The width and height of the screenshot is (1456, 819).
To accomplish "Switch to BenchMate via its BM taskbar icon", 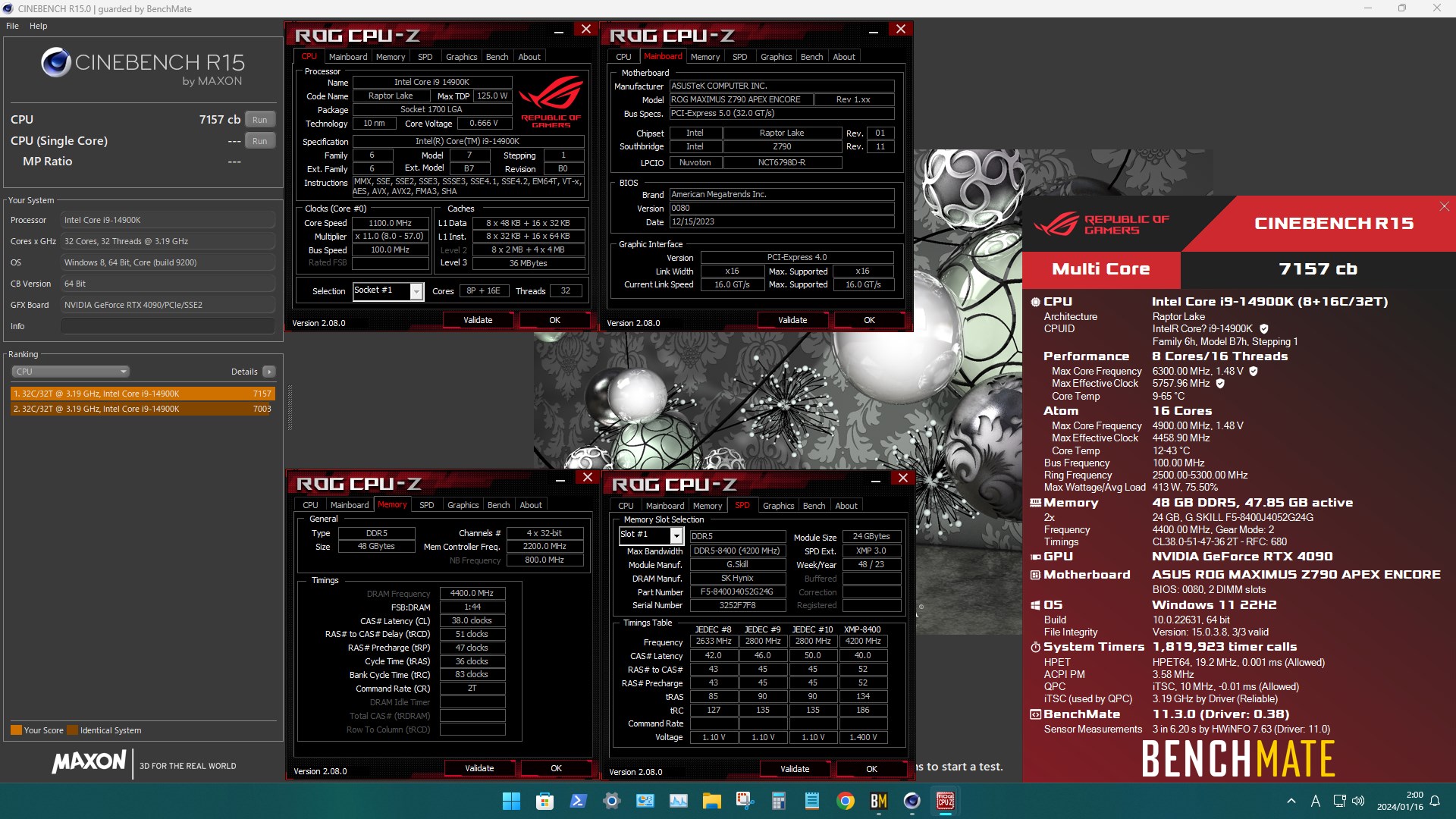I will point(878,801).
